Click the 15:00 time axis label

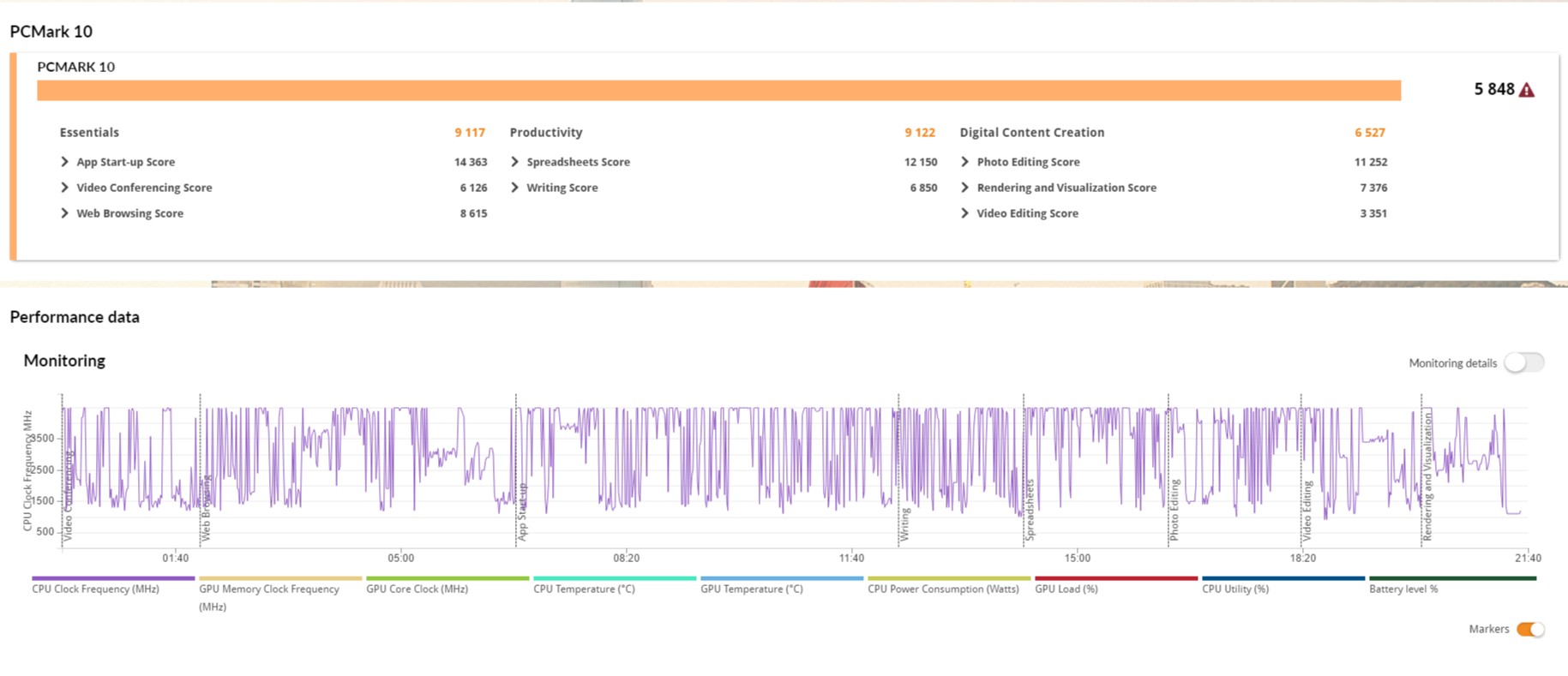pos(1078,558)
